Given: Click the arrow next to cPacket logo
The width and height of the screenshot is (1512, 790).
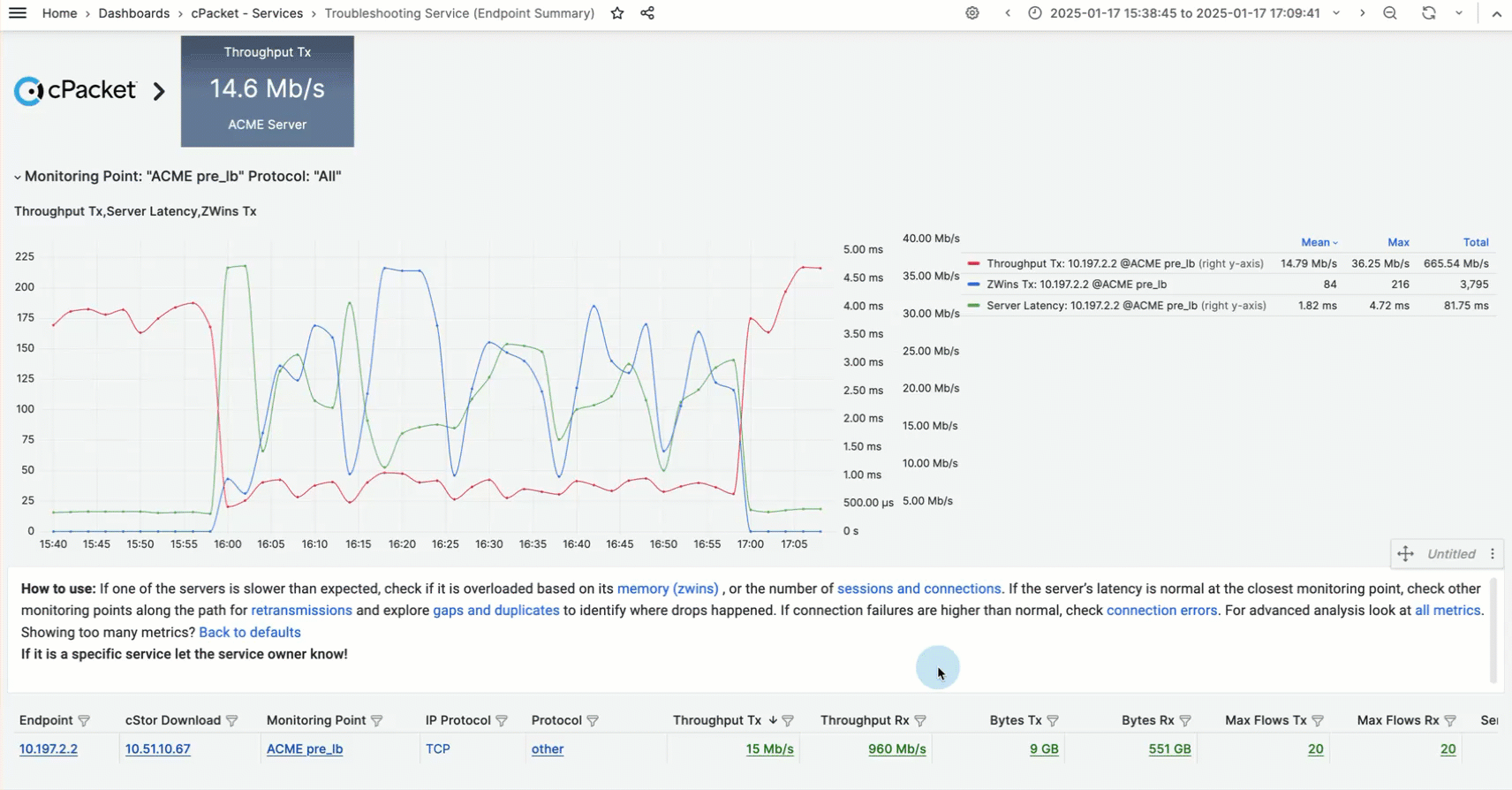Looking at the screenshot, I should 158,91.
